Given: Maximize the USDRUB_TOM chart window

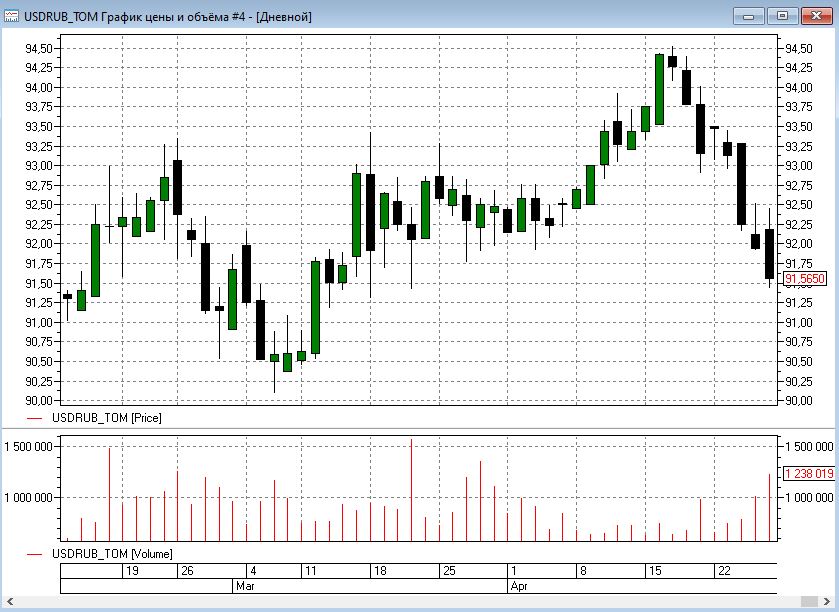Looking at the screenshot, I should (782, 15).
